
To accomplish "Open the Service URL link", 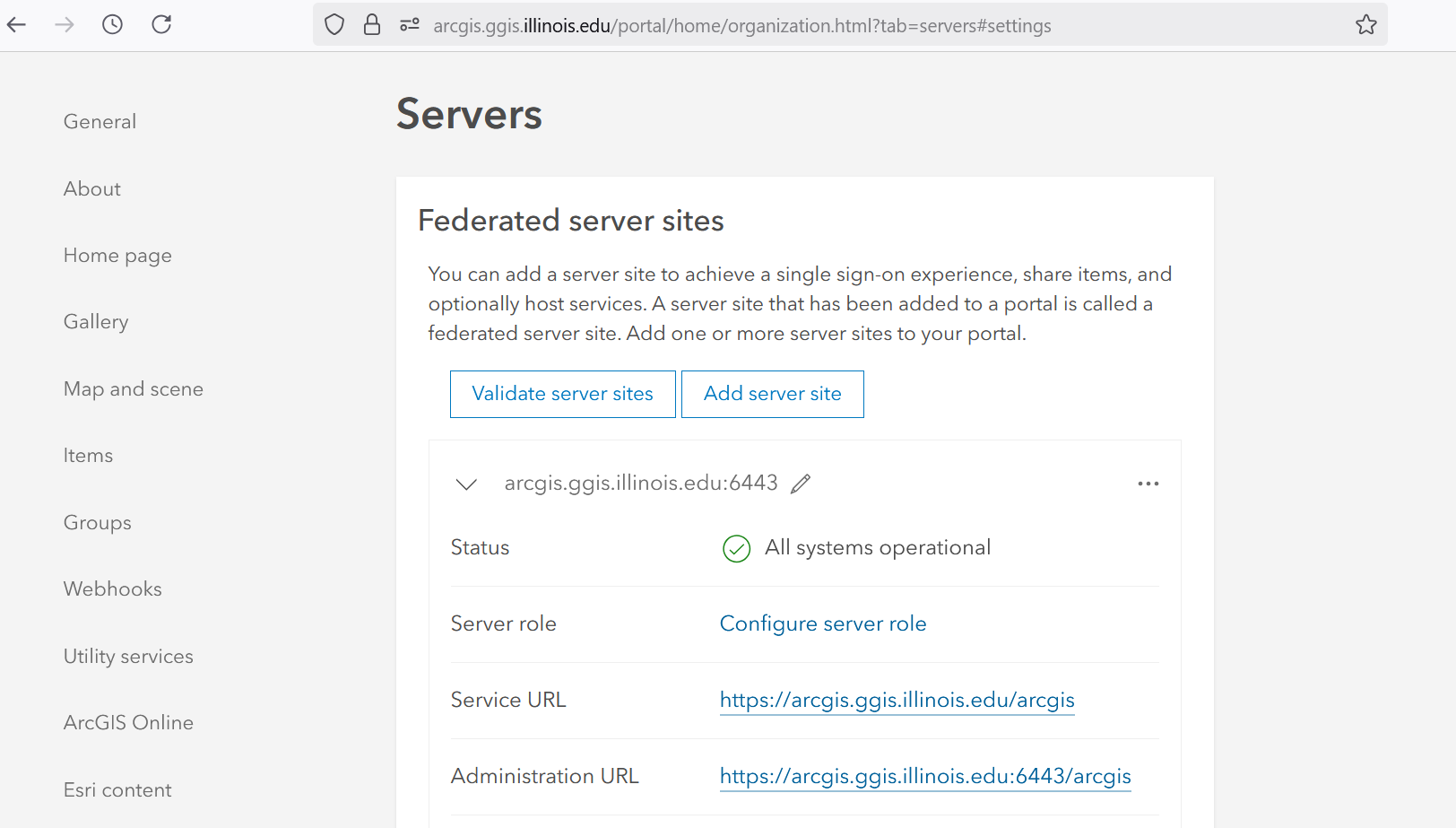I will tap(897, 701).
